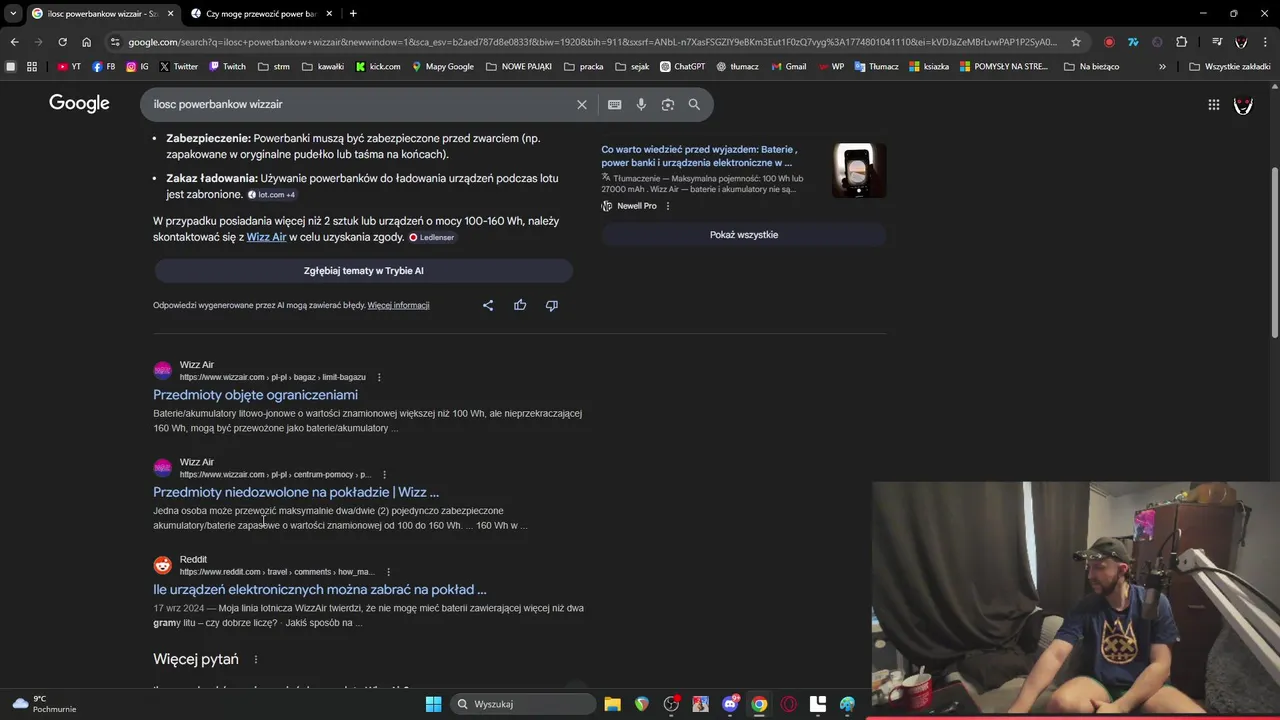Focus the Google search input field
Viewport: 1280px width, 720px height.
click(361, 104)
